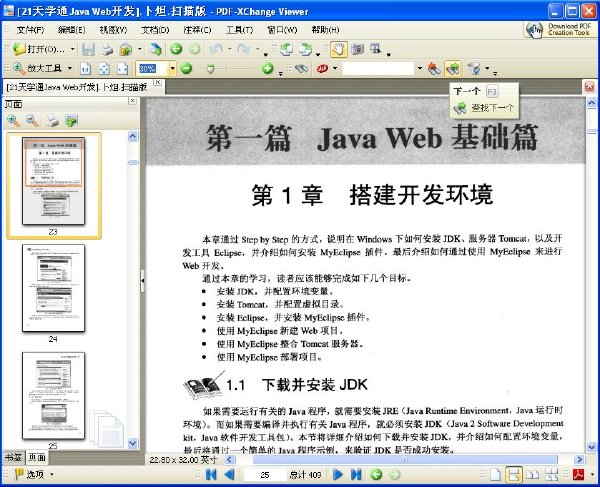
Task: Open the 工具(T) menu
Action: pos(239,29)
